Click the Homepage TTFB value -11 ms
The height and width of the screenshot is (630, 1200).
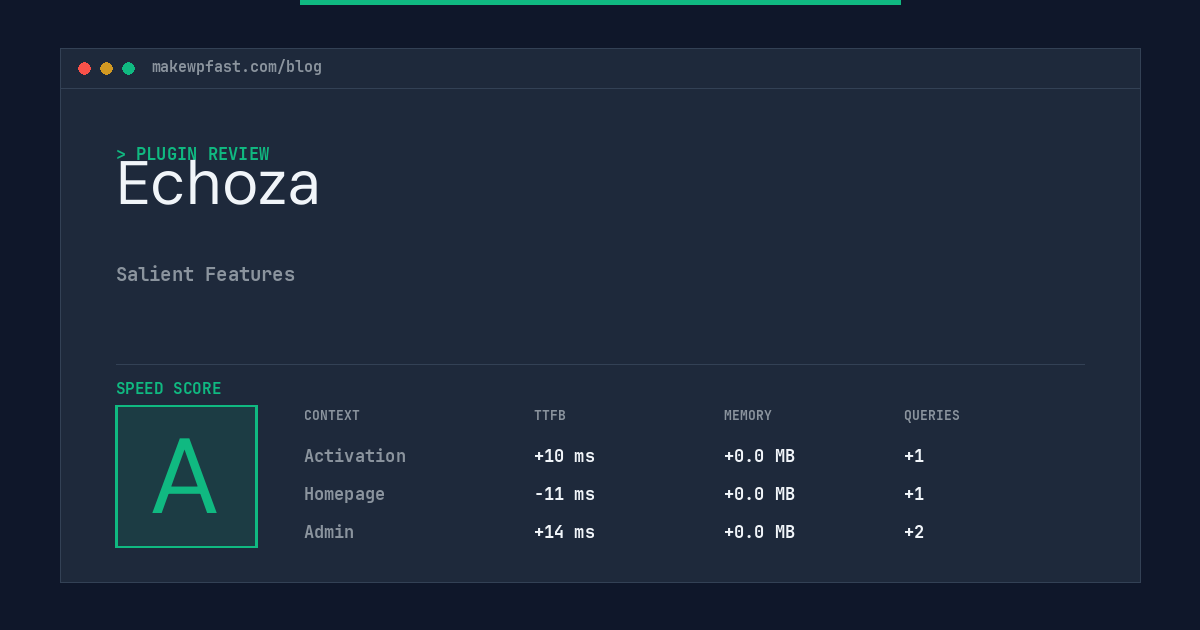point(564,494)
